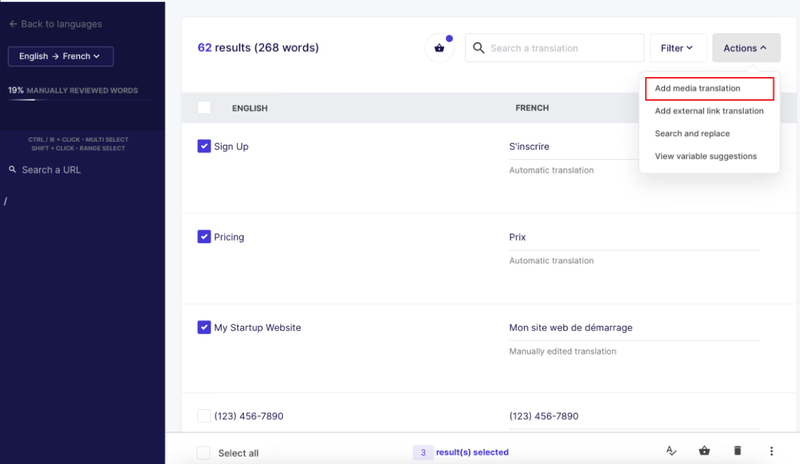
Task: Tick the header checkbox beside ENGLISH
Action: [204, 107]
